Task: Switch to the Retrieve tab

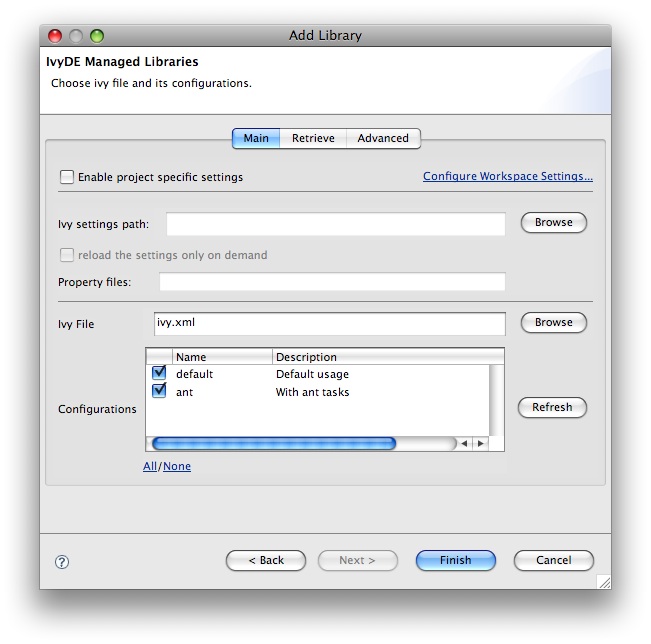Action: (313, 138)
